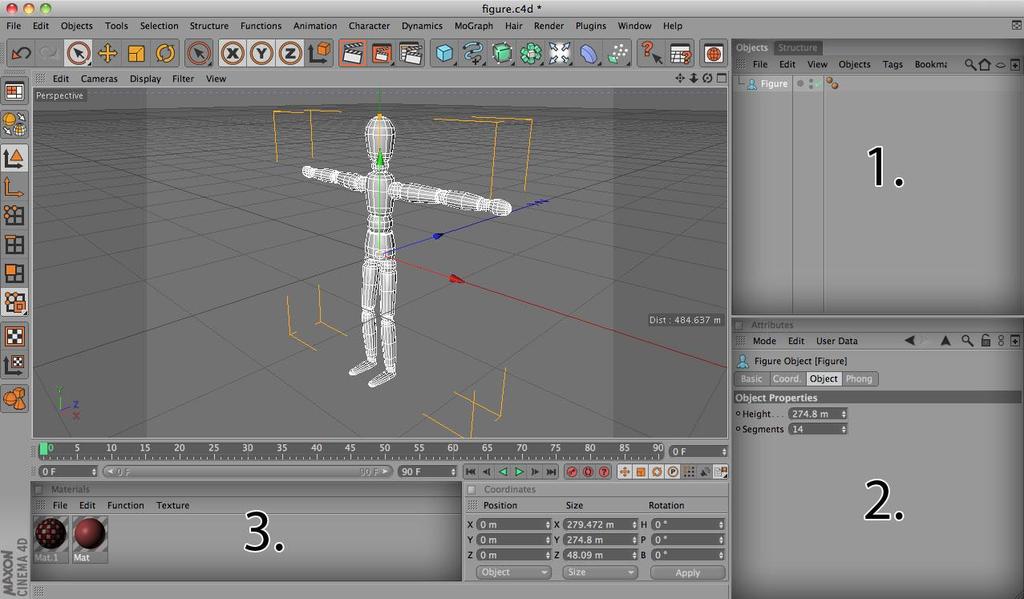Click the viewport maximize toggle icon
Image resolution: width=1024 pixels, height=599 pixels.
click(722, 78)
